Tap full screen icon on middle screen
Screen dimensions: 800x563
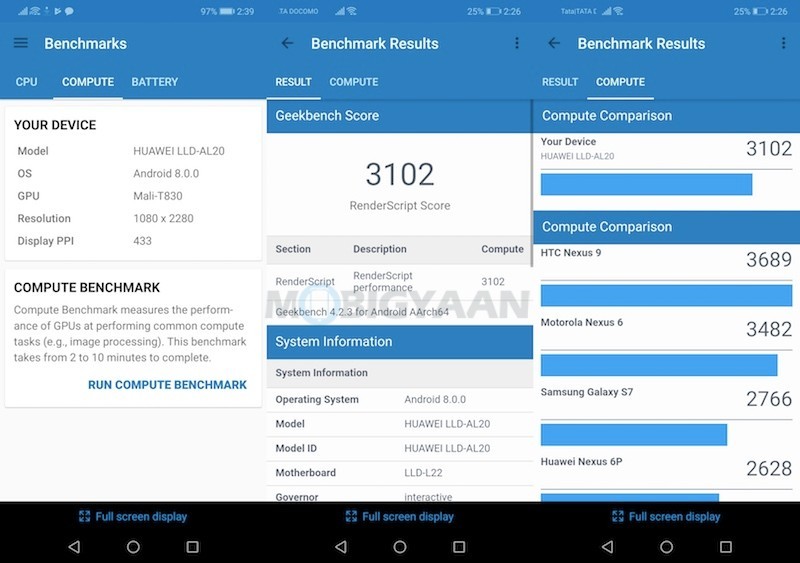point(351,517)
